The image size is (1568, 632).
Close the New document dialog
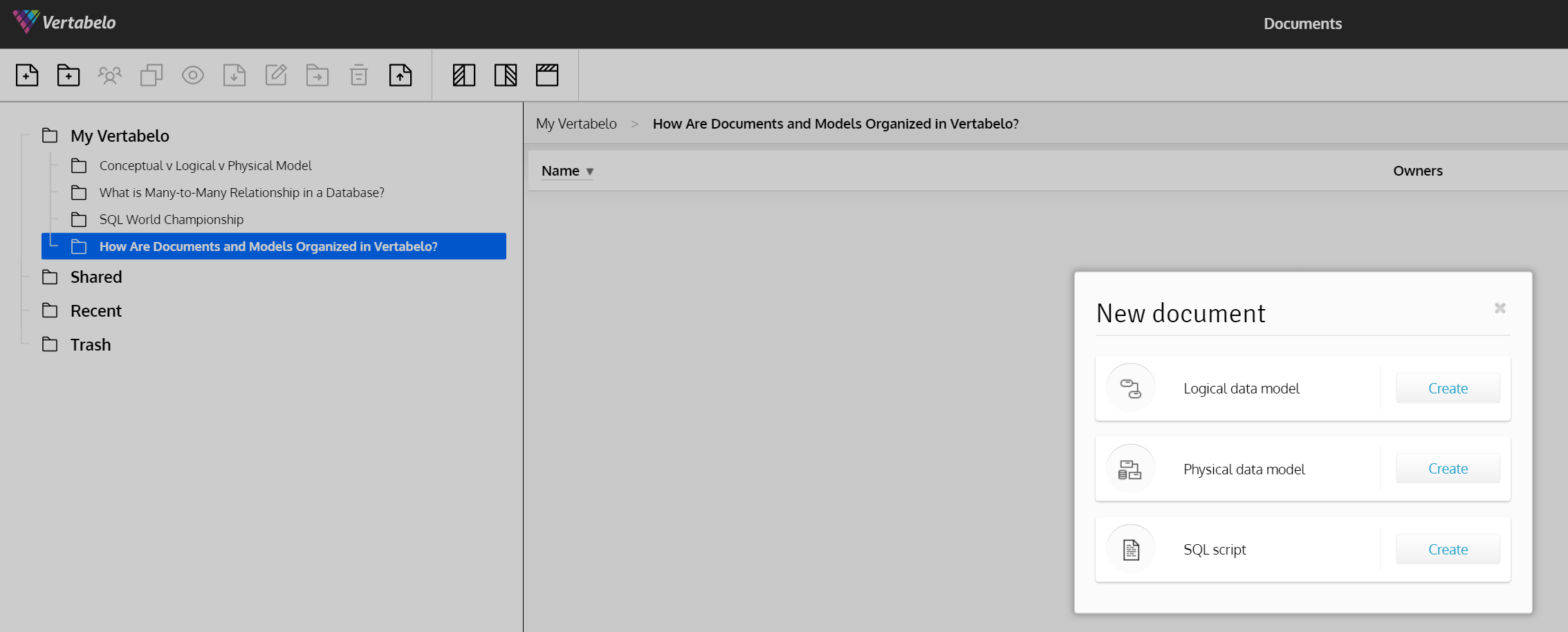1500,308
